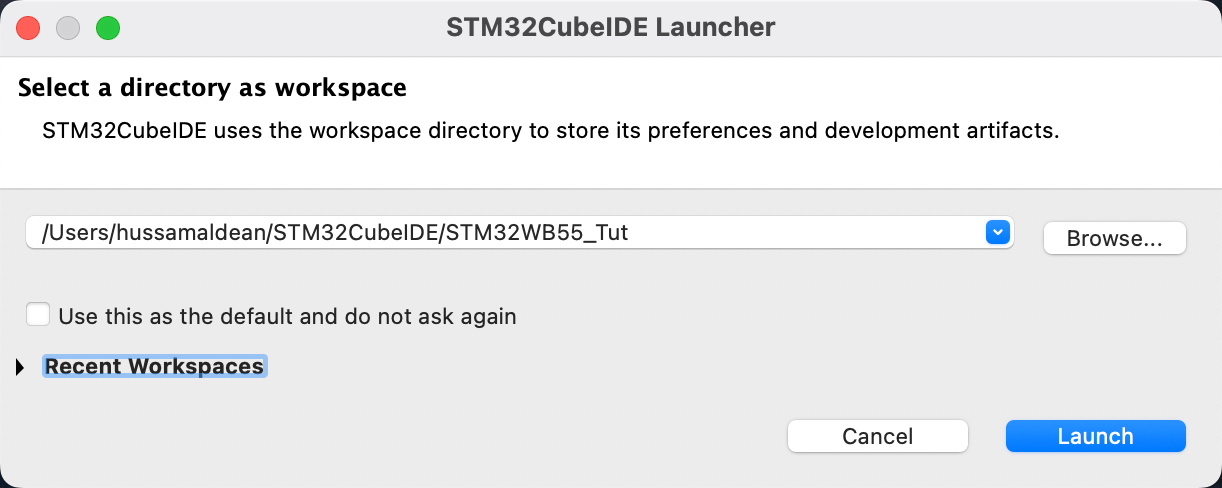1222x488 pixels.
Task: Open the Browse... directory chooser
Action: pyautogui.click(x=1113, y=239)
